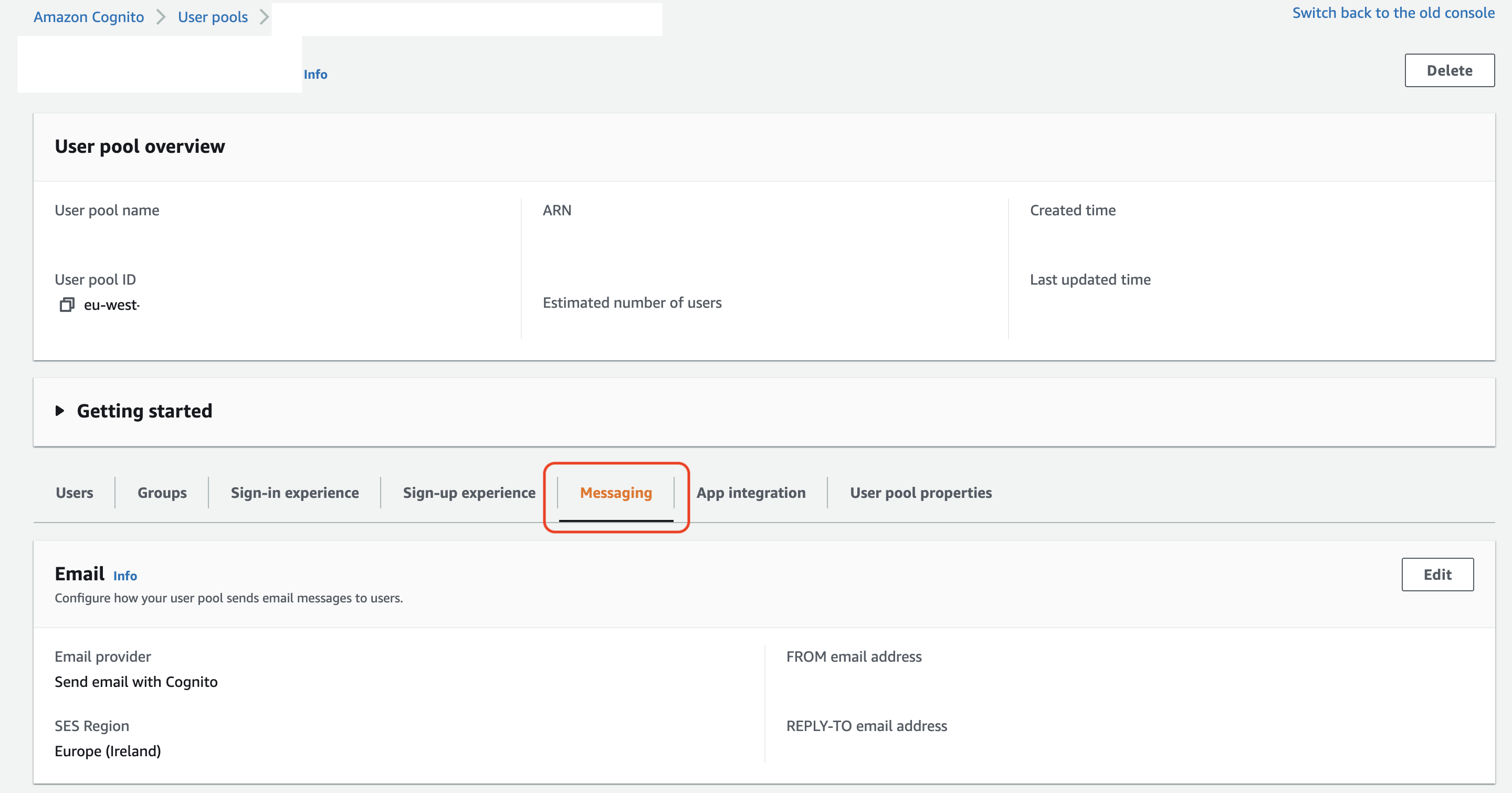Select the 'eu-west' pool ID text
Viewport: 1512px width, 793px height.
pos(111,305)
